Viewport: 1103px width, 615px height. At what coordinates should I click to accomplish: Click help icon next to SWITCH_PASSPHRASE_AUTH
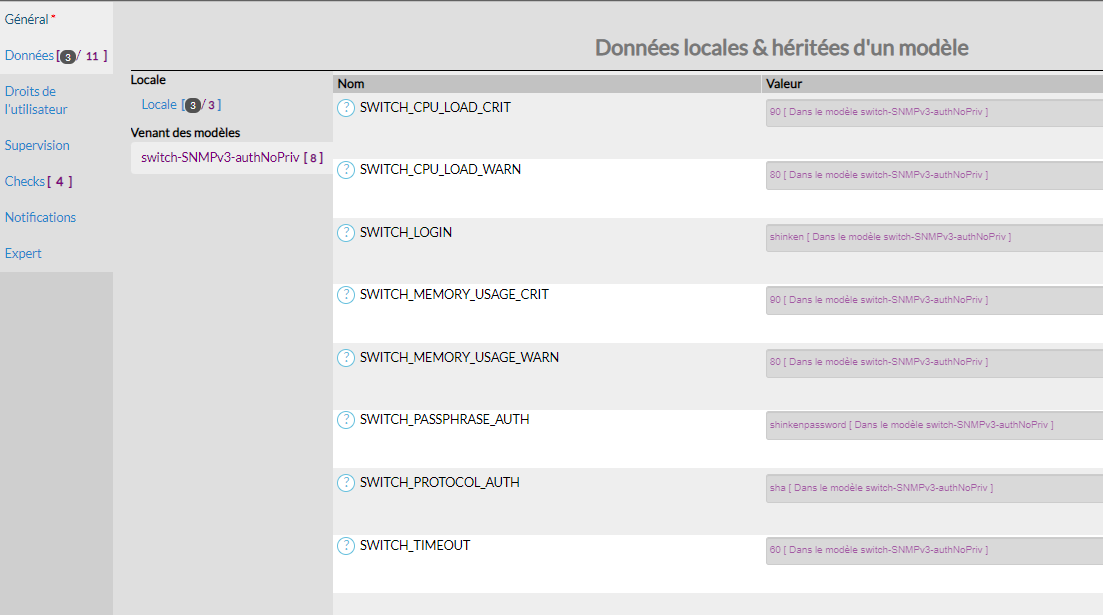tap(346, 420)
